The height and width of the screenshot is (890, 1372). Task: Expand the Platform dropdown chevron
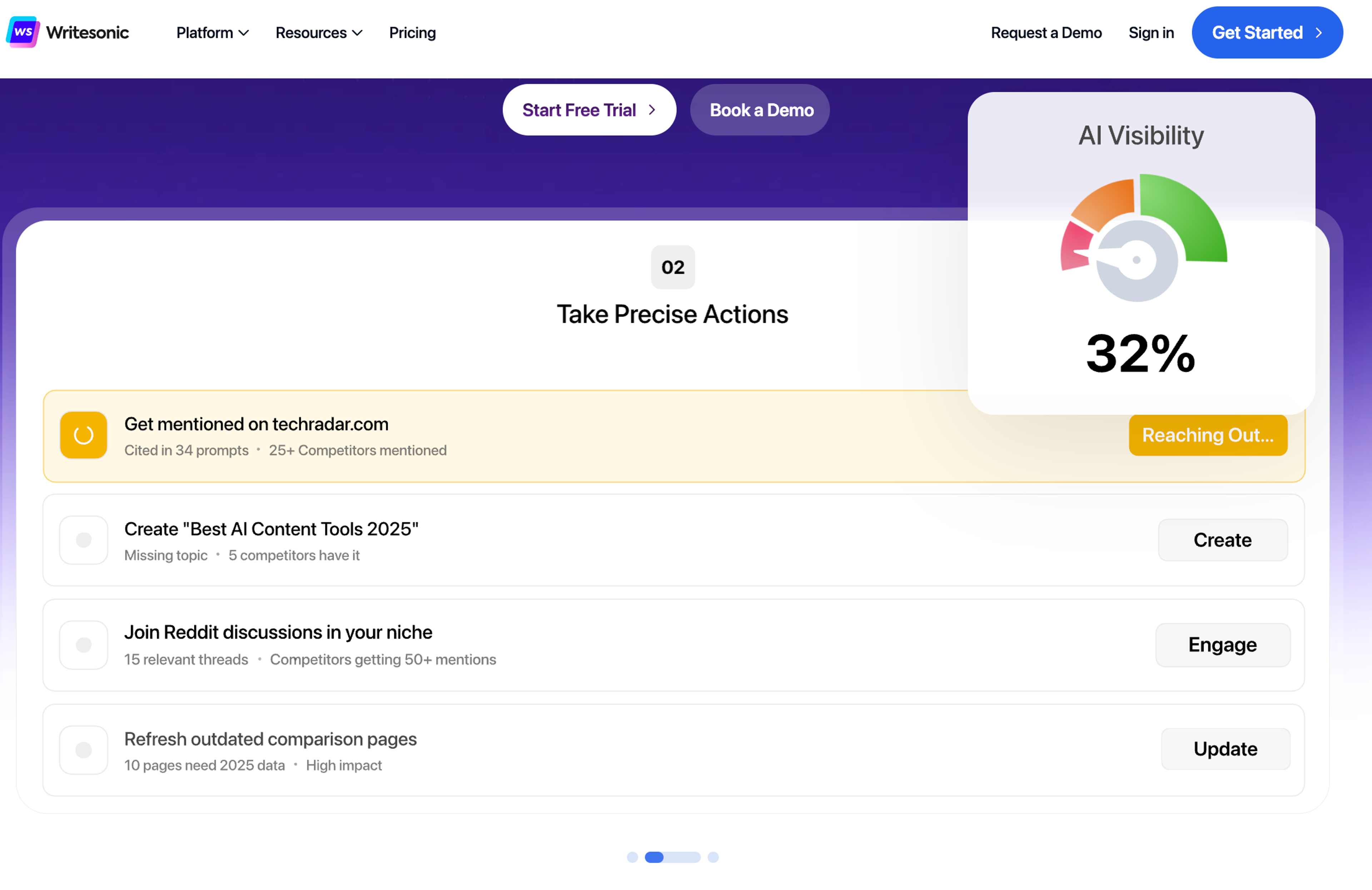coord(244,34)
